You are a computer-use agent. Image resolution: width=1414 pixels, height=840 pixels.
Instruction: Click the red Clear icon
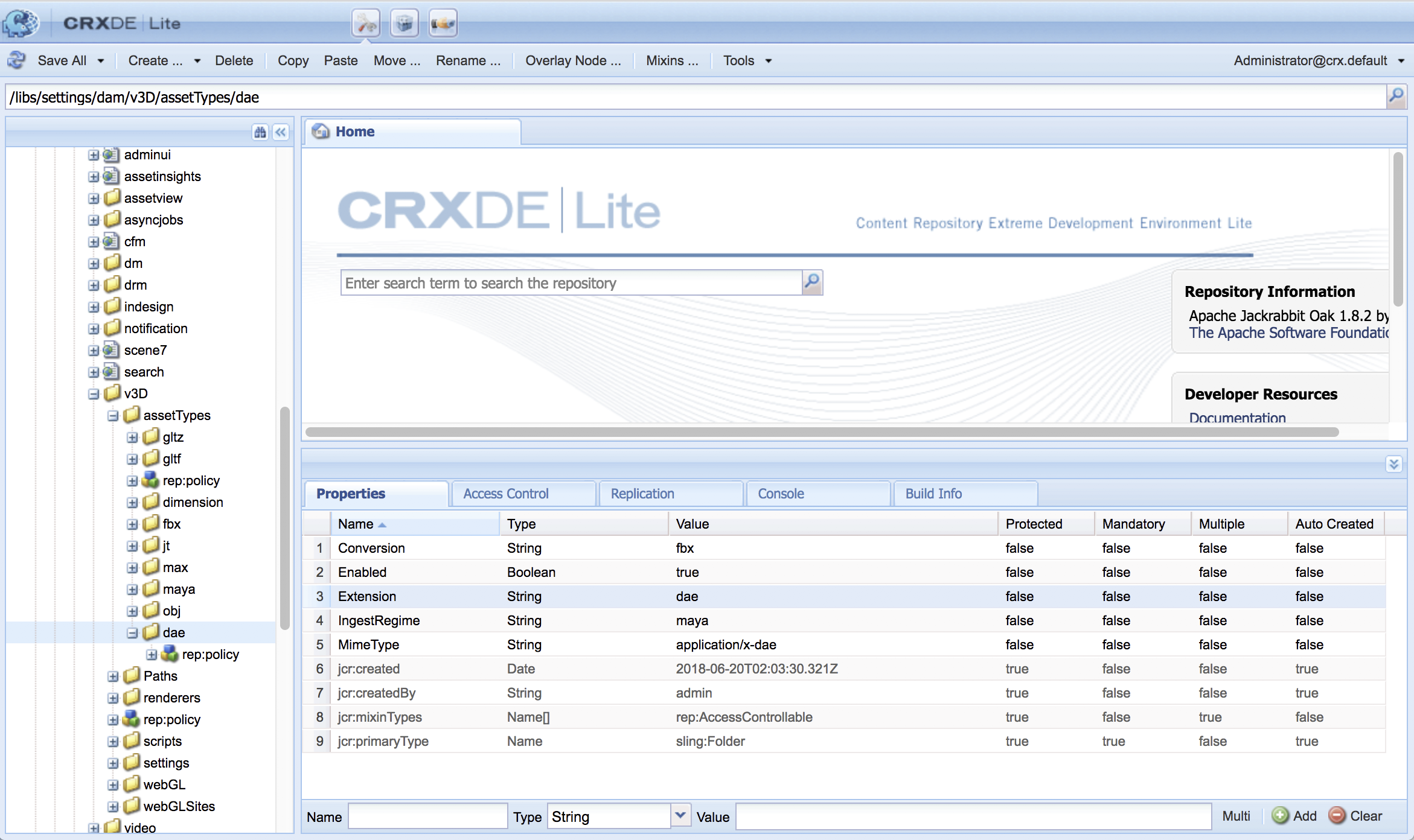1337,815
